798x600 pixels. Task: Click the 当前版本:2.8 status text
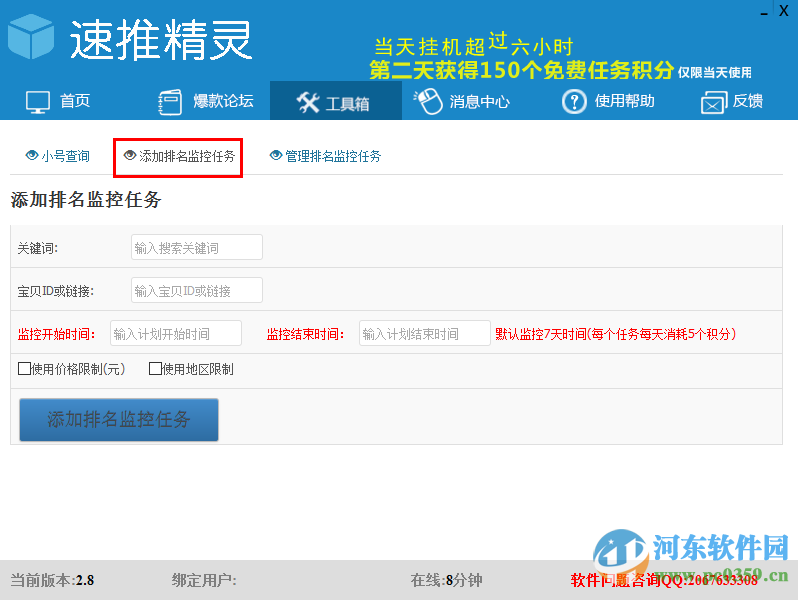click(x=52, y=580)
